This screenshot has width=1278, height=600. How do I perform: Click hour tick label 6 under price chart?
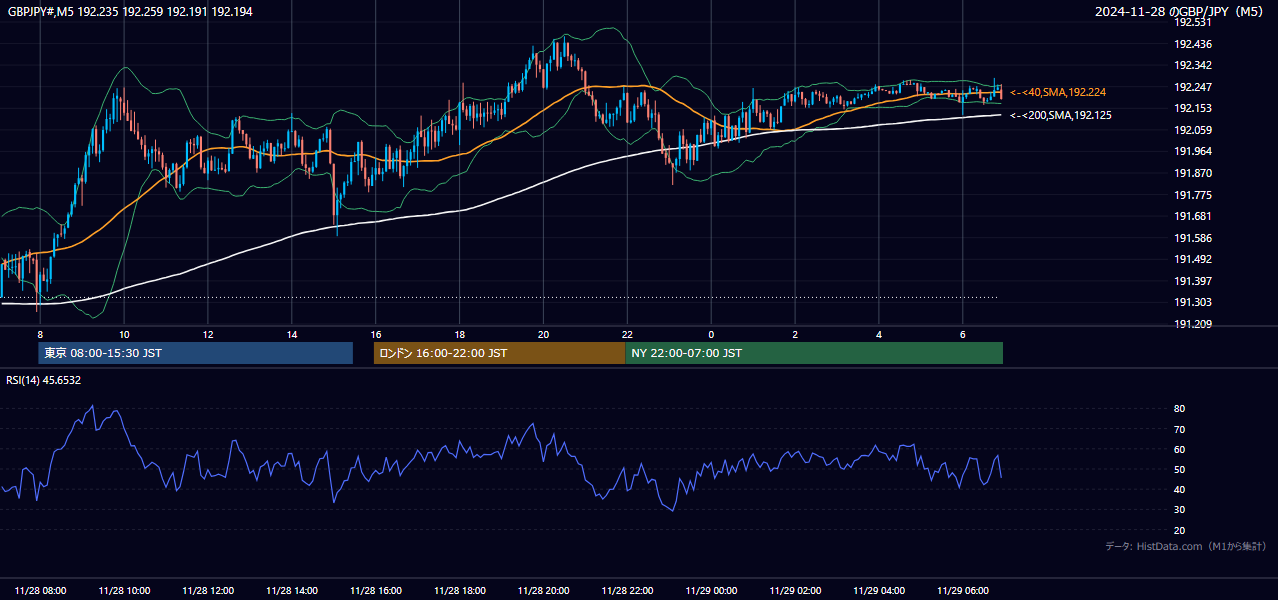point(963,334)
